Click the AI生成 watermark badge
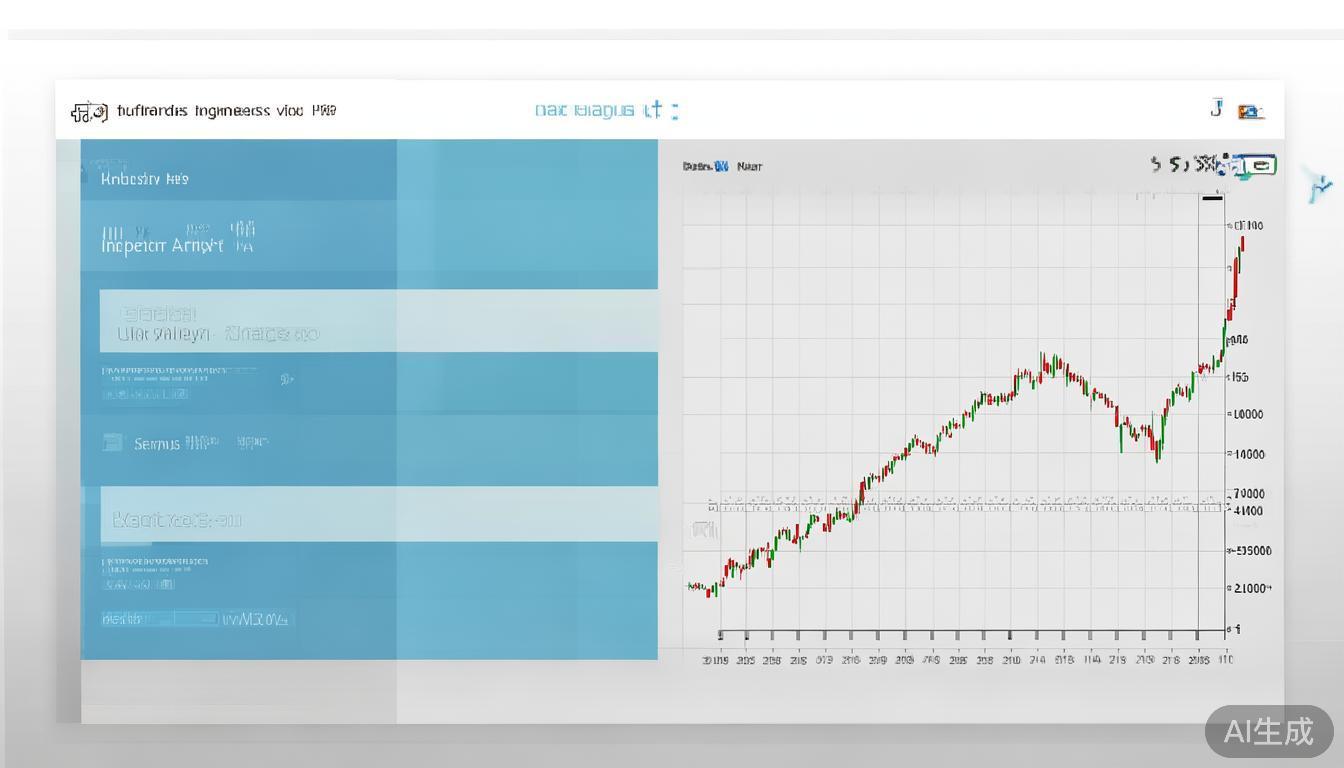This screenshot has width=1344, height=768. pos(1269,732)
